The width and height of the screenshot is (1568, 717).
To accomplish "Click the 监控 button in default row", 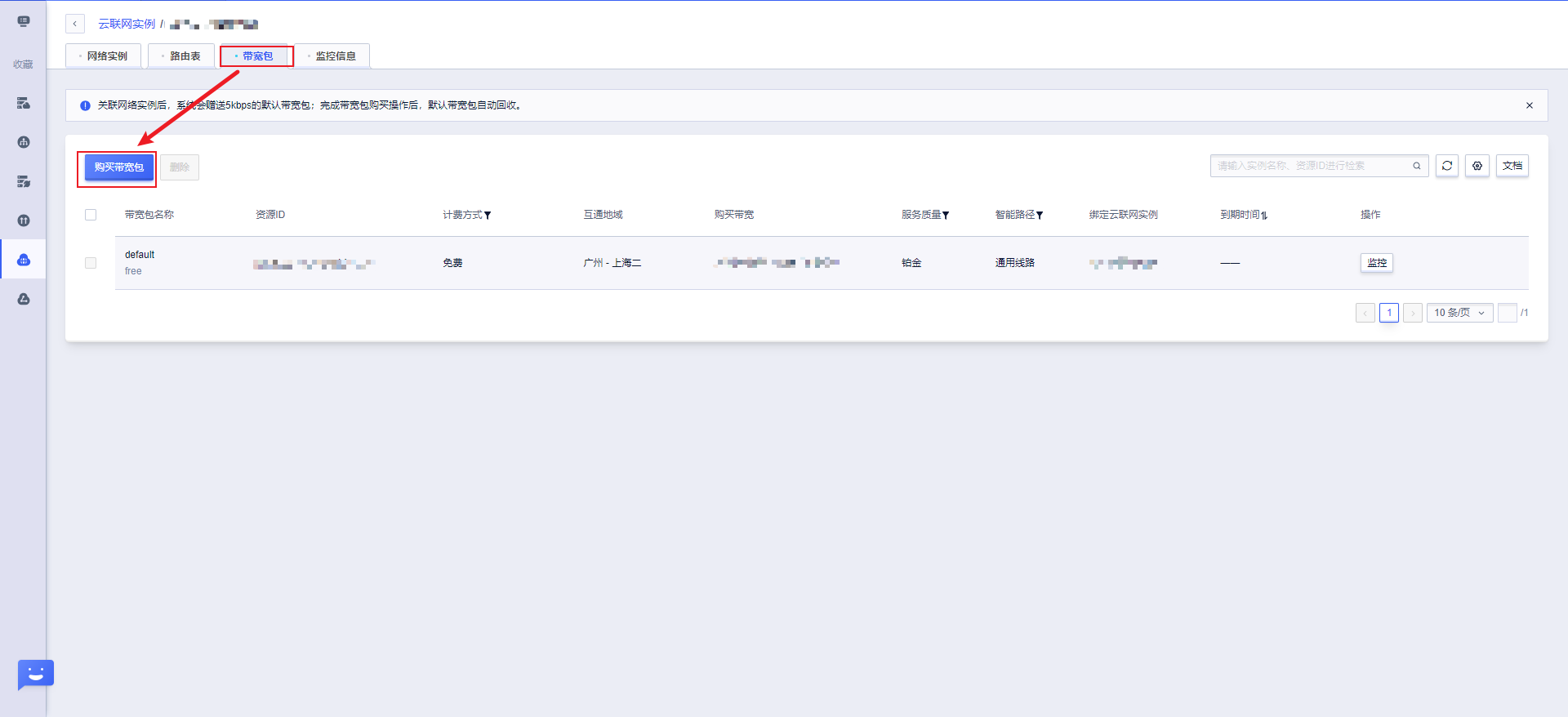I will (1376, 263).
